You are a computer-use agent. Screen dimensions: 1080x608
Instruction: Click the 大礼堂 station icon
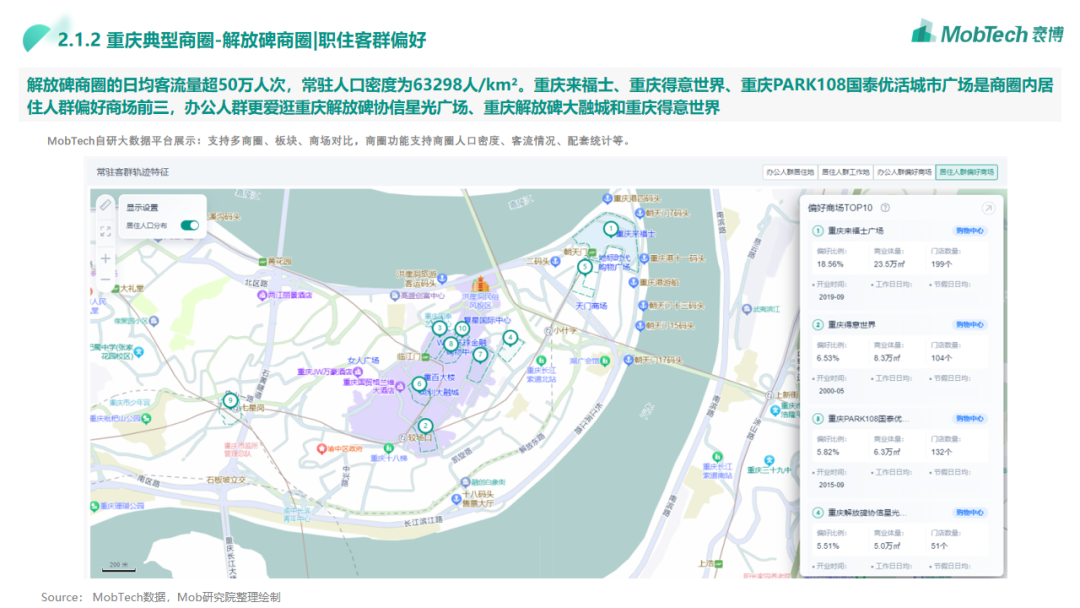pyautogui.click(x=115, y=289)
